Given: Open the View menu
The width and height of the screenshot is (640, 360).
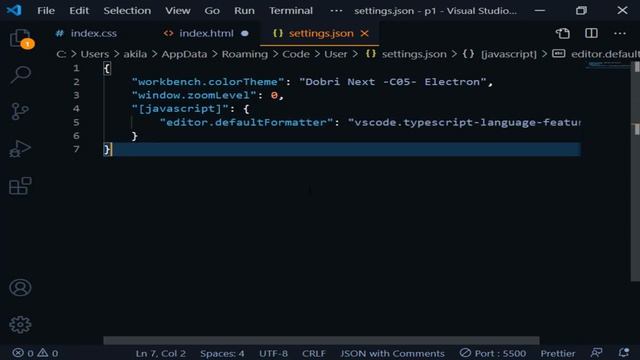Looking at the screenshot, I should pyautogui.click(x=178, y=11).
